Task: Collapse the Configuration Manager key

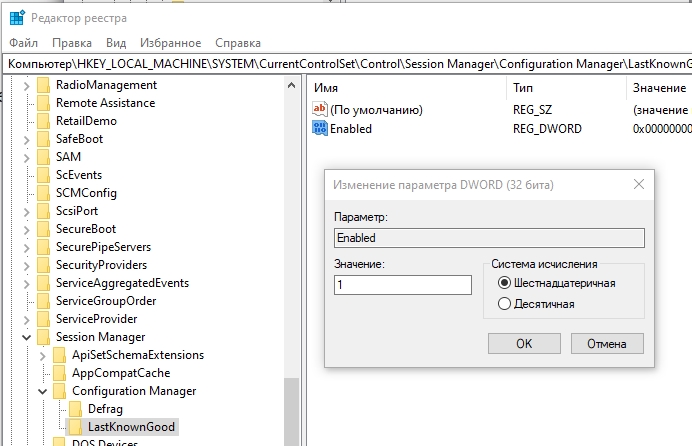Action: click(42, 392)
